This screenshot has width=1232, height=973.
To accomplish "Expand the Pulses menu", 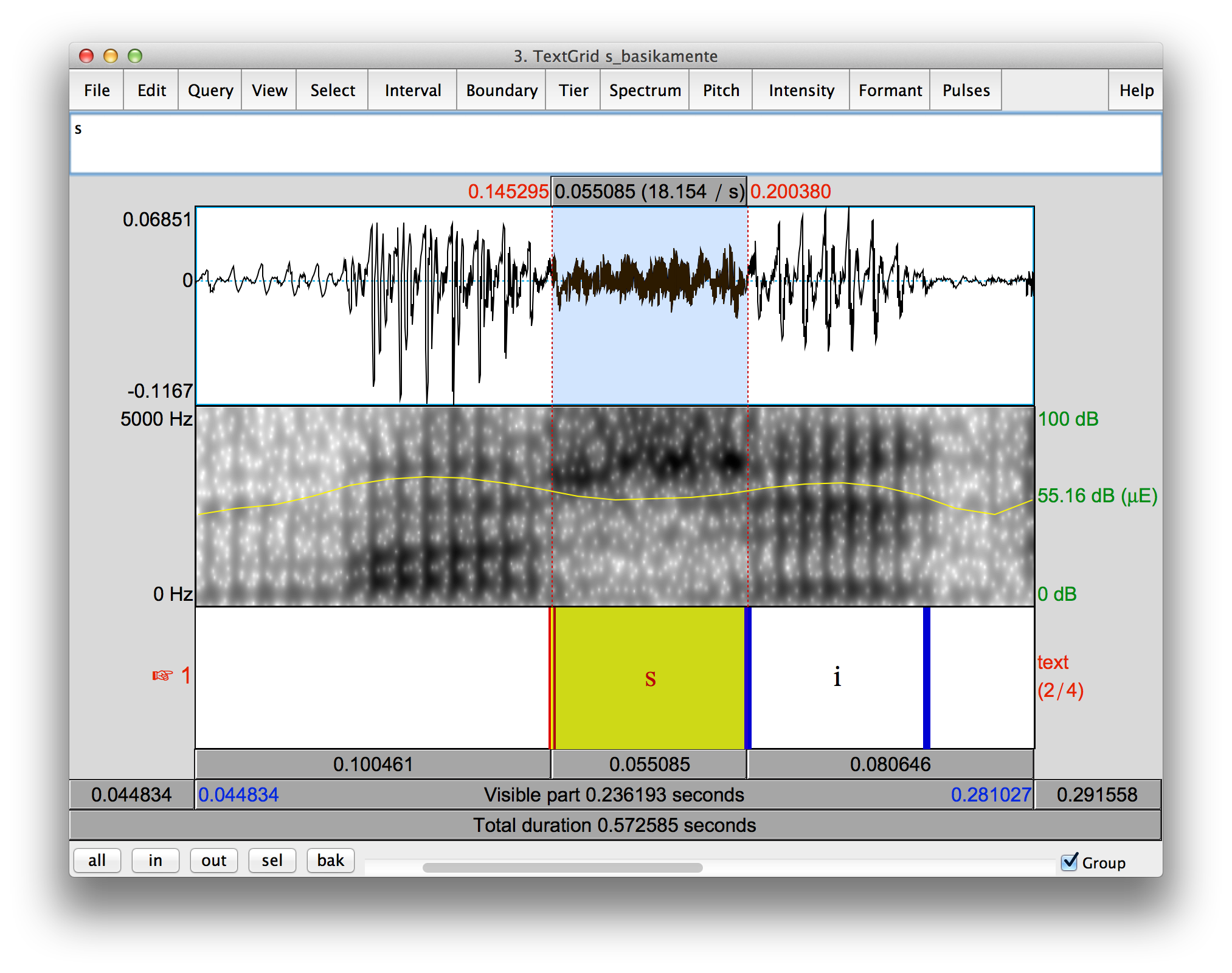I will click(x=966, y=90).
